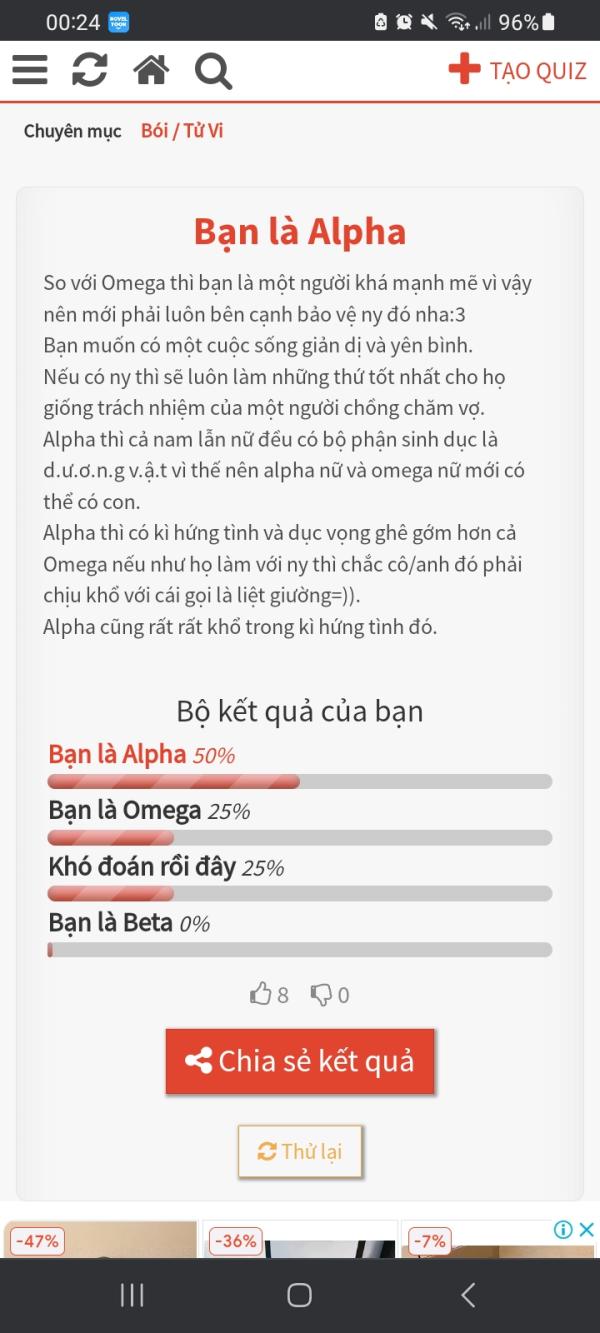Open the Bói / Tử Vi category

coord(182,131)
